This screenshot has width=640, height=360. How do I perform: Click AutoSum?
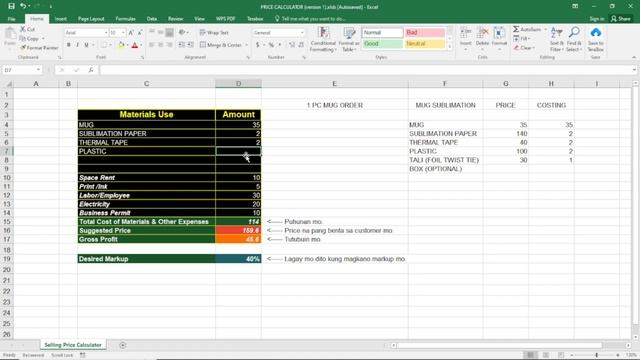click(527, 29)
